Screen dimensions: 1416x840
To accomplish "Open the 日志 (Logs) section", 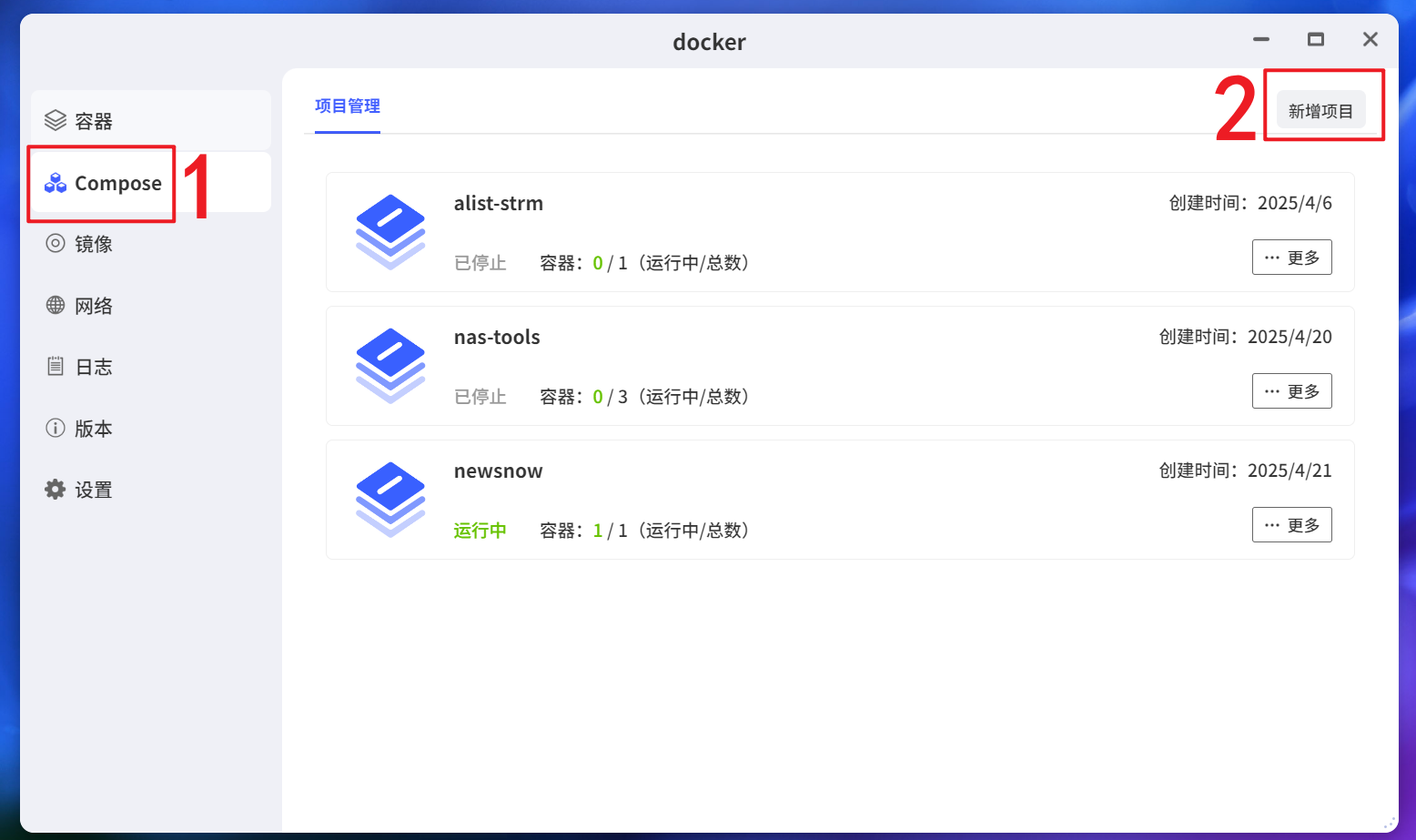I will pos(151,367).
